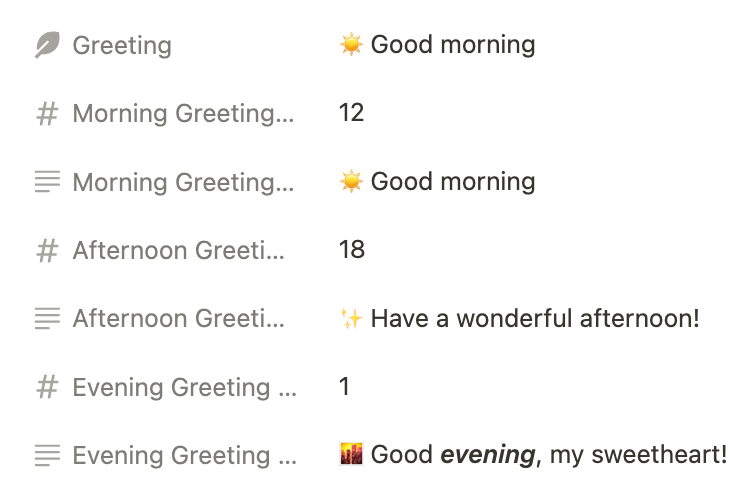Click the sparkles emoji before Have a wonderful afternoon
The height and width of the screenshot is (490, 756).
351,319
